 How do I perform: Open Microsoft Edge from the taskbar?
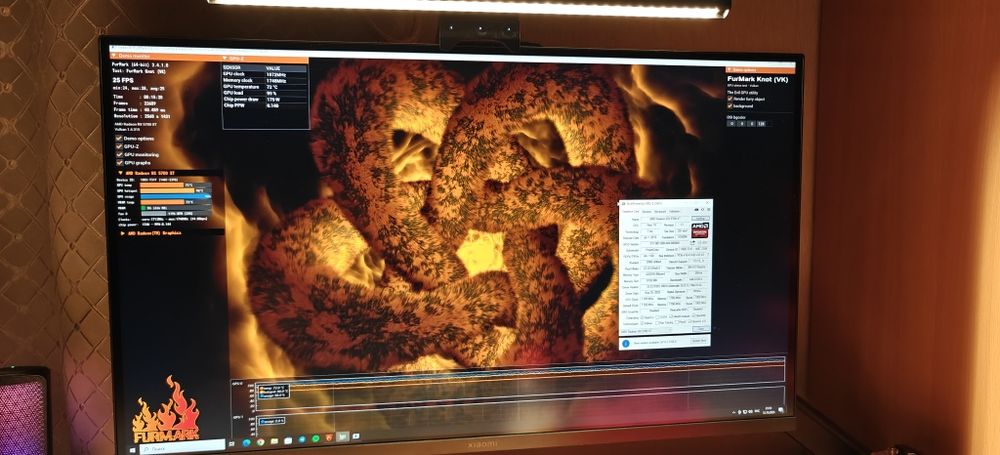pos(246,443)
